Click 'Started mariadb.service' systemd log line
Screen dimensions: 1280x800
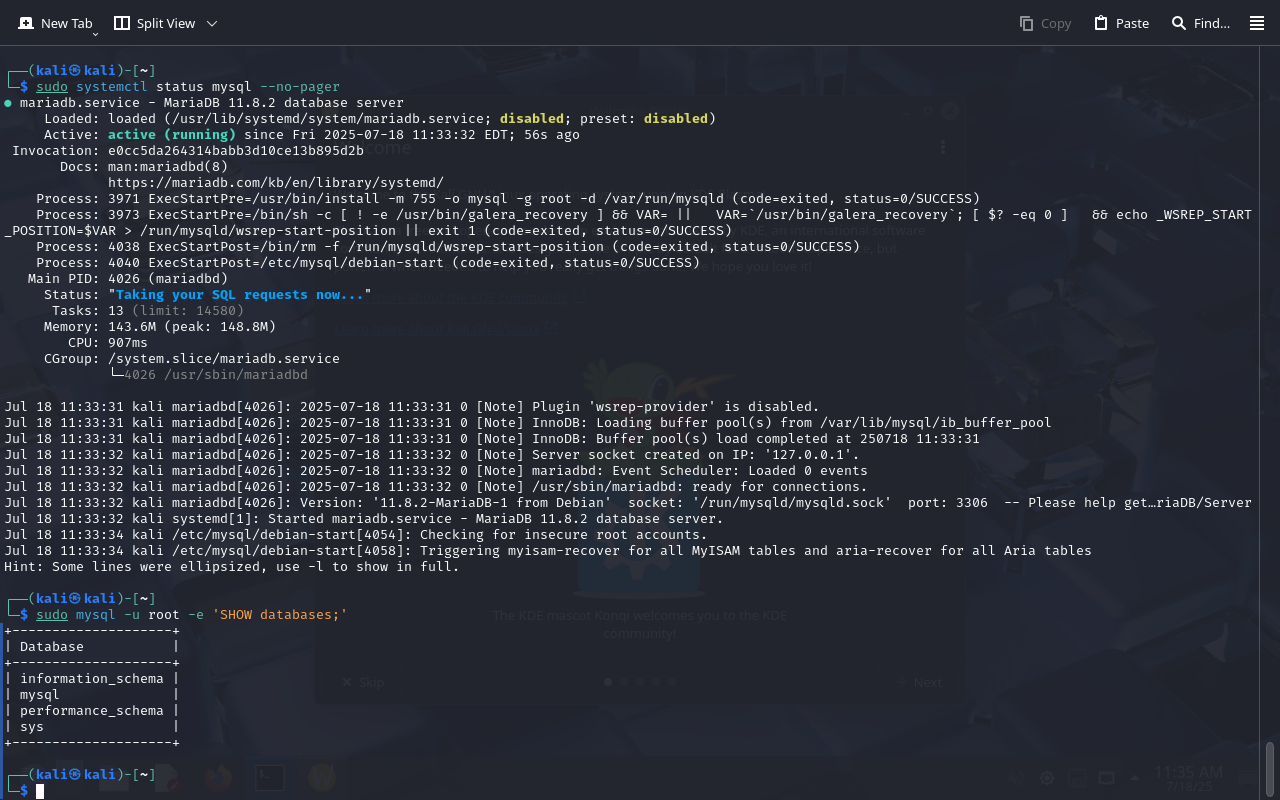click(x=364, y=519)
